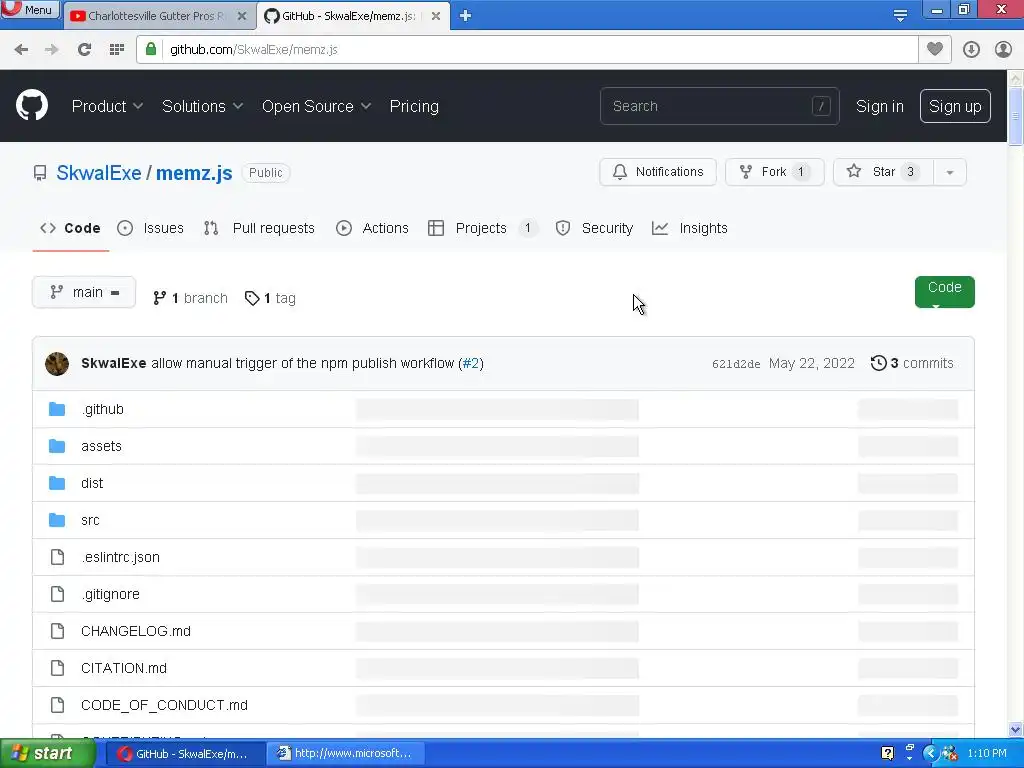Open new tab with plus icon
This screenshot has height=768, width=1024.
pyautogui.click(x=465, y=16)
